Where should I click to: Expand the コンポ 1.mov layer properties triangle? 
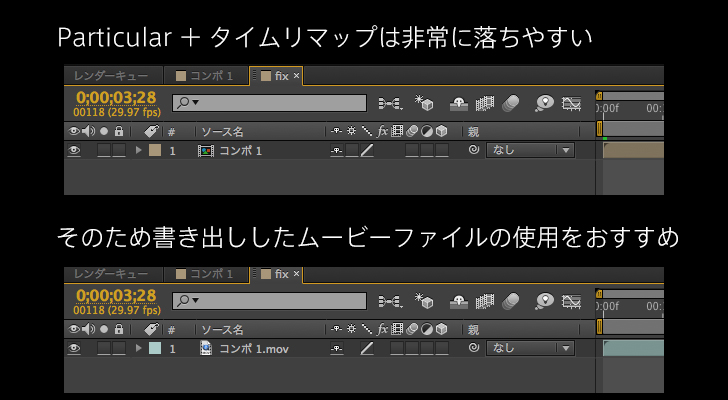point(139,347)
